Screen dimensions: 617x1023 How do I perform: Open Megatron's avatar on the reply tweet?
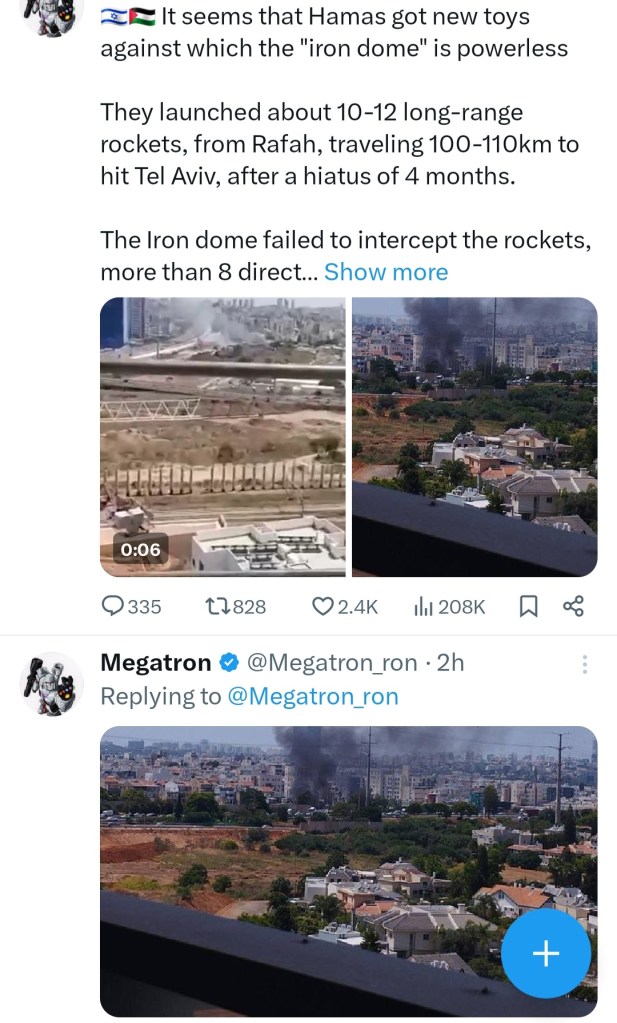click(x=51, y=686)
